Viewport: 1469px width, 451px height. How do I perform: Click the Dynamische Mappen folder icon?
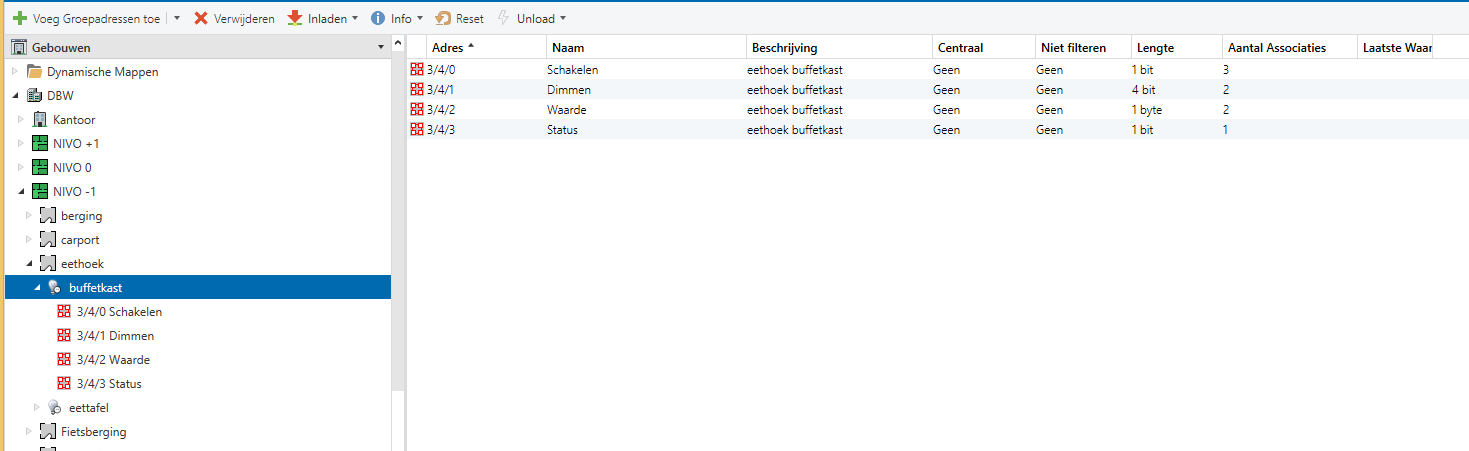coord(35,72)
